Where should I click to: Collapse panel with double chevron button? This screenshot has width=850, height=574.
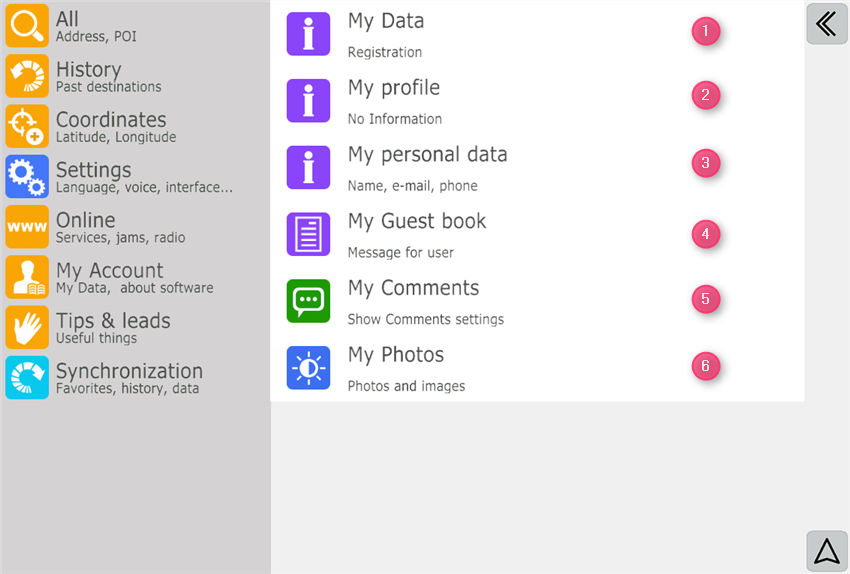pos(826,24)
